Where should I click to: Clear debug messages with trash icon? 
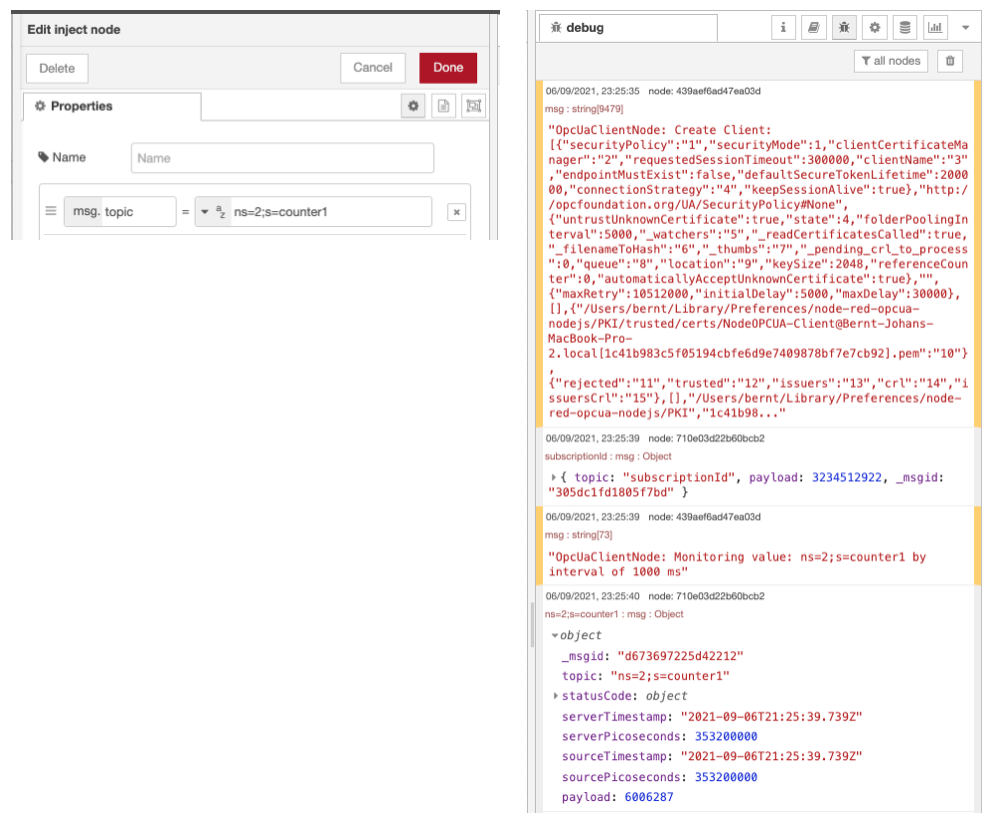tap(950, 61)
